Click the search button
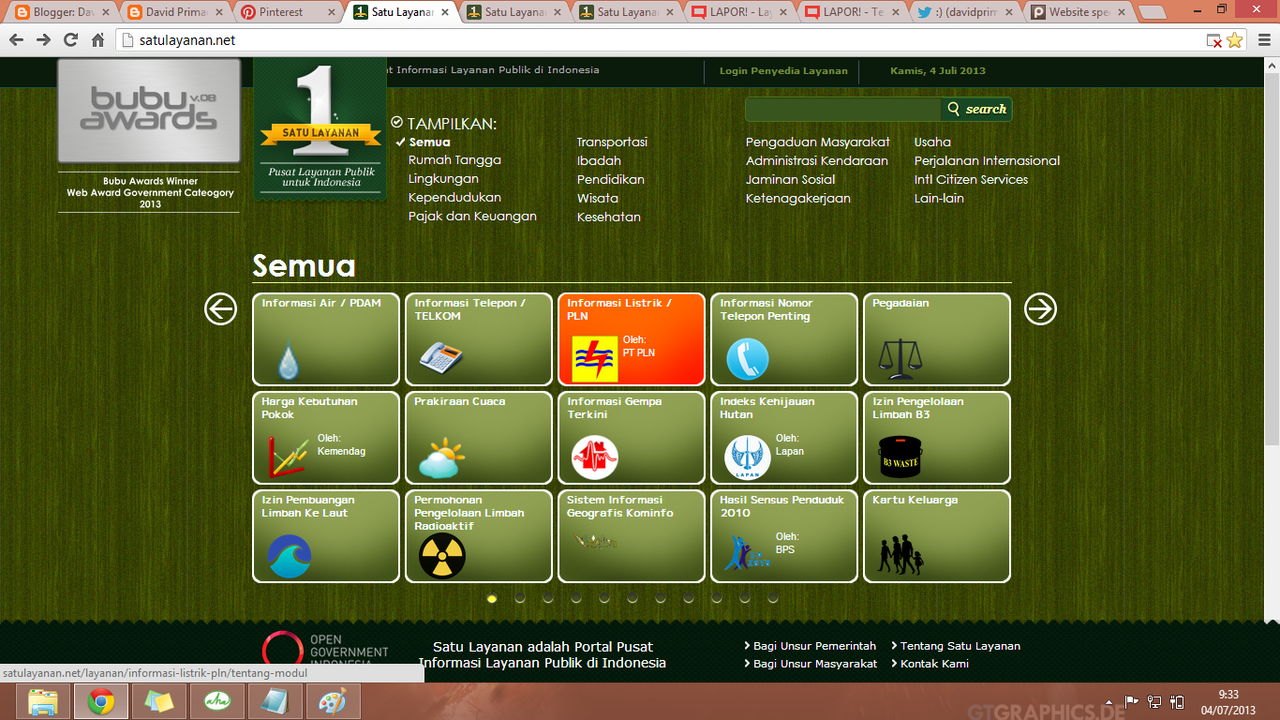Image resolution: width=1280 pixels, height=720 pixels. tap(976, 109)
